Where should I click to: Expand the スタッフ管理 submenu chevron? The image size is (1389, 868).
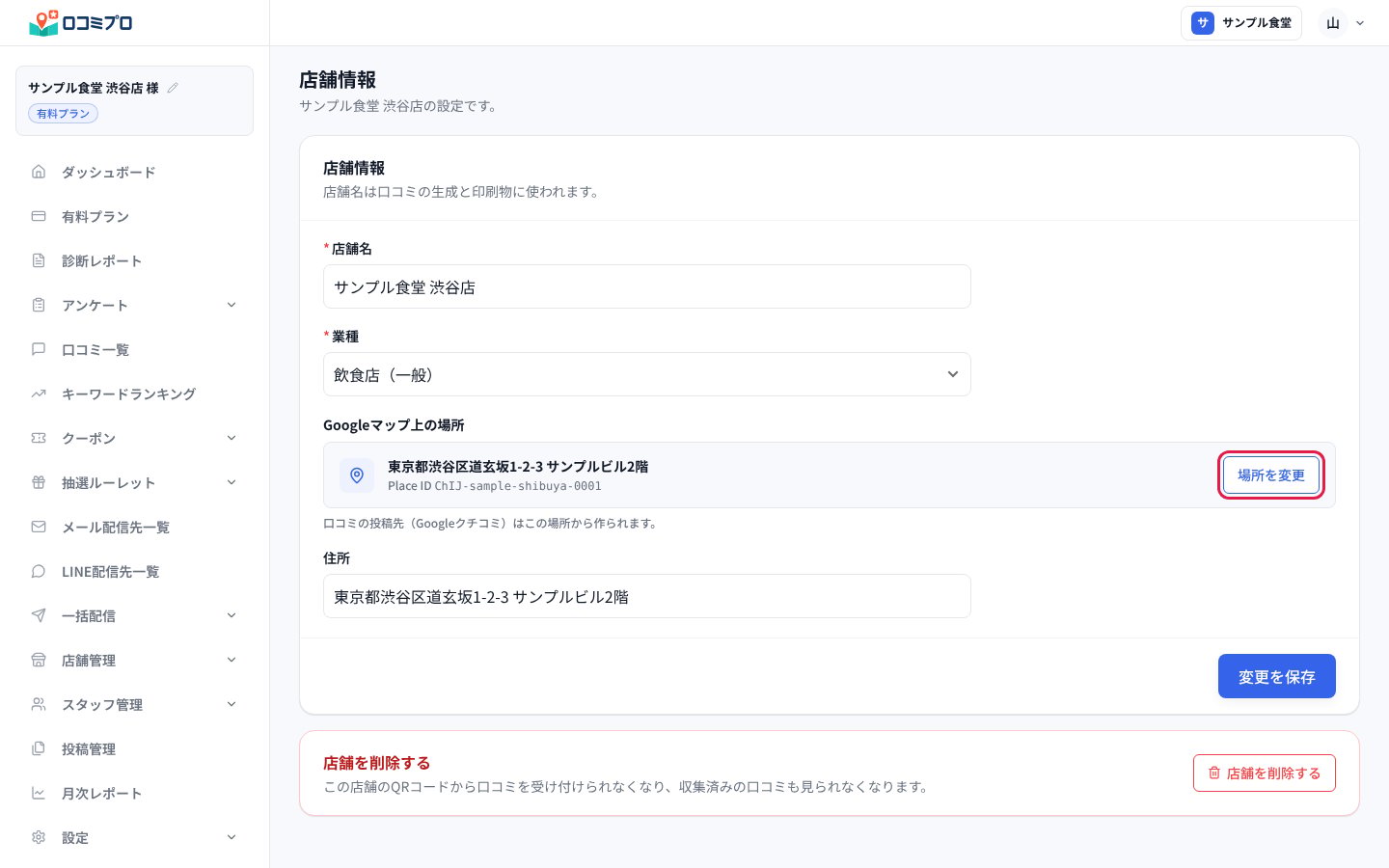[231, 704]
